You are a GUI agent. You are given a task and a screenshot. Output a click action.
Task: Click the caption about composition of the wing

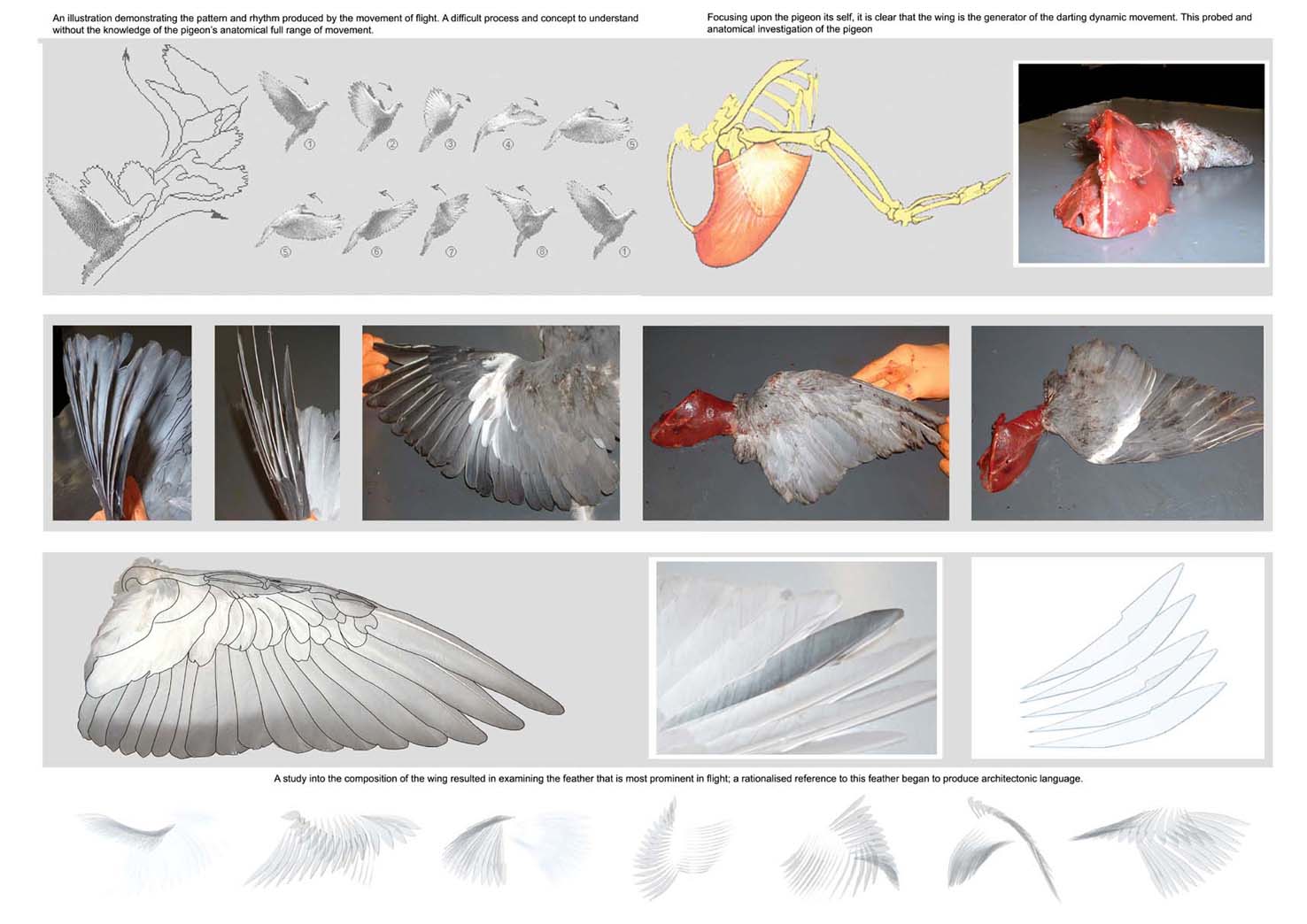pos(677,779)
